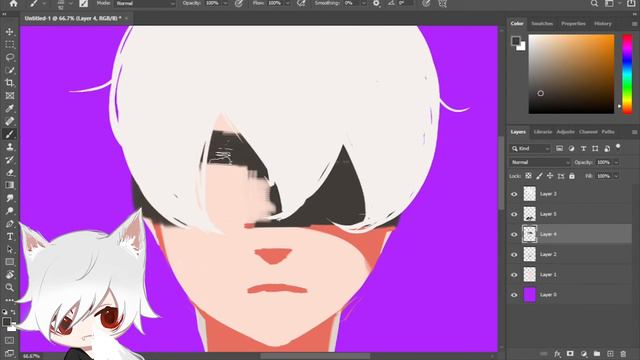Switch to the Swatches tab
Screen dimensions: 640x360
(x=542, y=24)
